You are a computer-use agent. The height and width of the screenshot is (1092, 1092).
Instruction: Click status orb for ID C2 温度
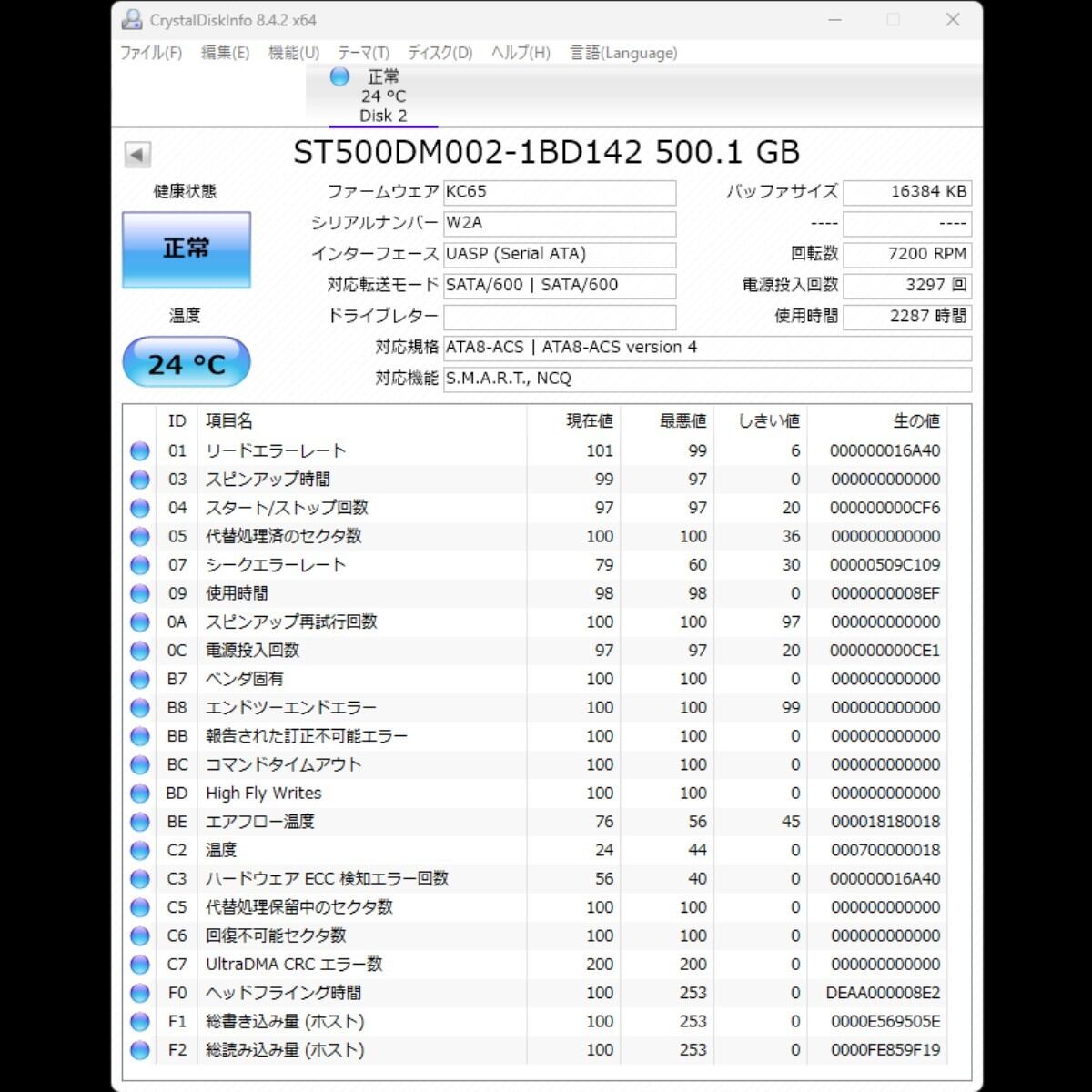pyautogui.click(x=139, y=850)
